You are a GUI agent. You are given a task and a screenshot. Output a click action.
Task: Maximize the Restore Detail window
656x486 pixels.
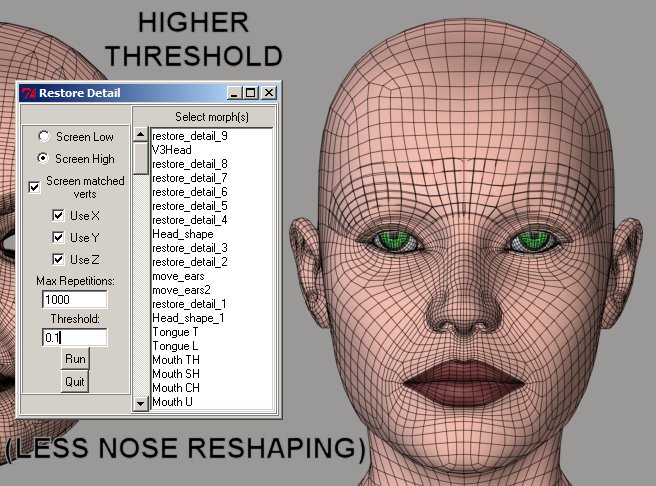click(251, 93)
